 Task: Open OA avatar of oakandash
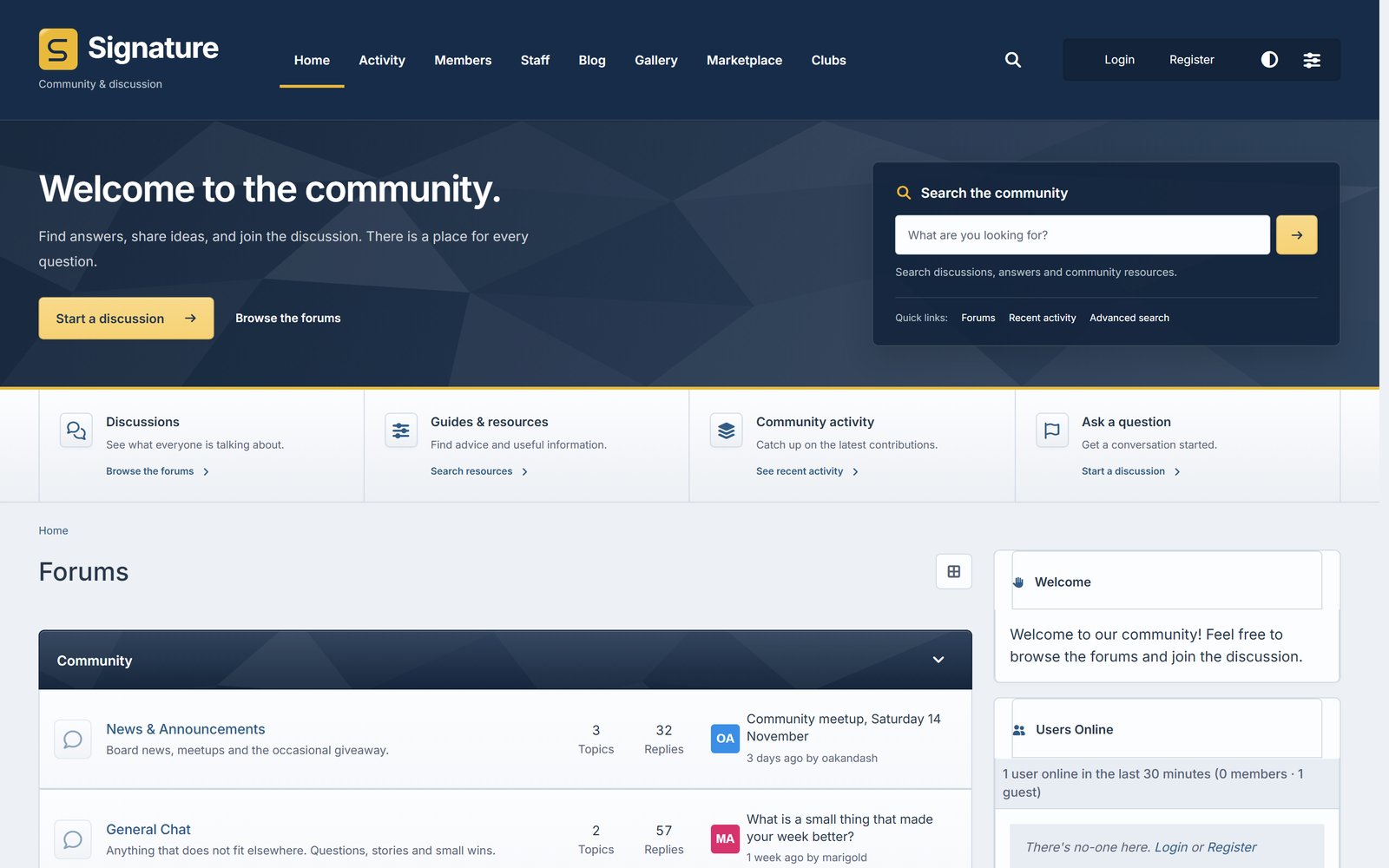tap(725, 739)
